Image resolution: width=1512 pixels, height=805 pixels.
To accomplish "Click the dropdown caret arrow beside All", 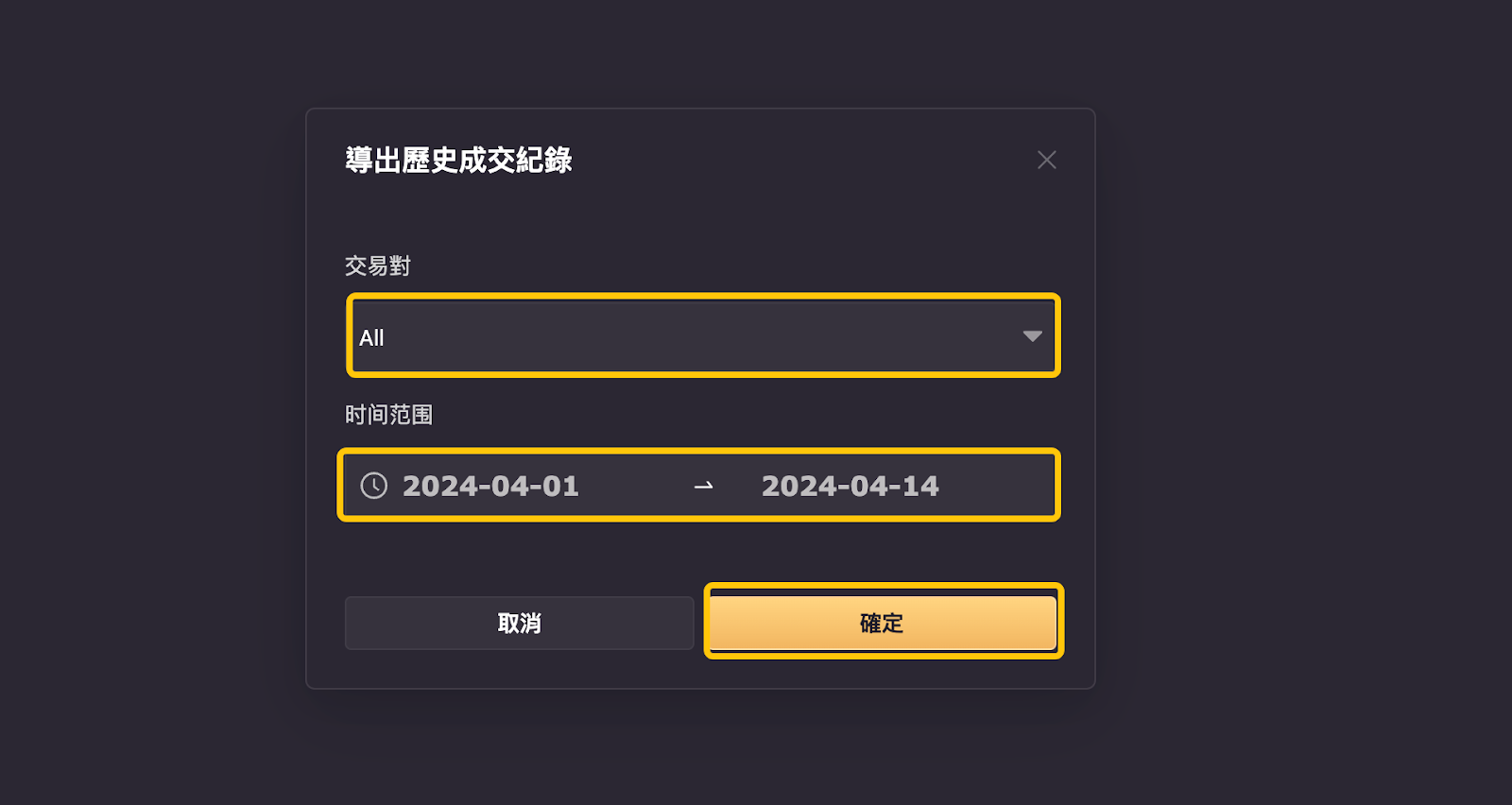I will tap(1032, 336).
